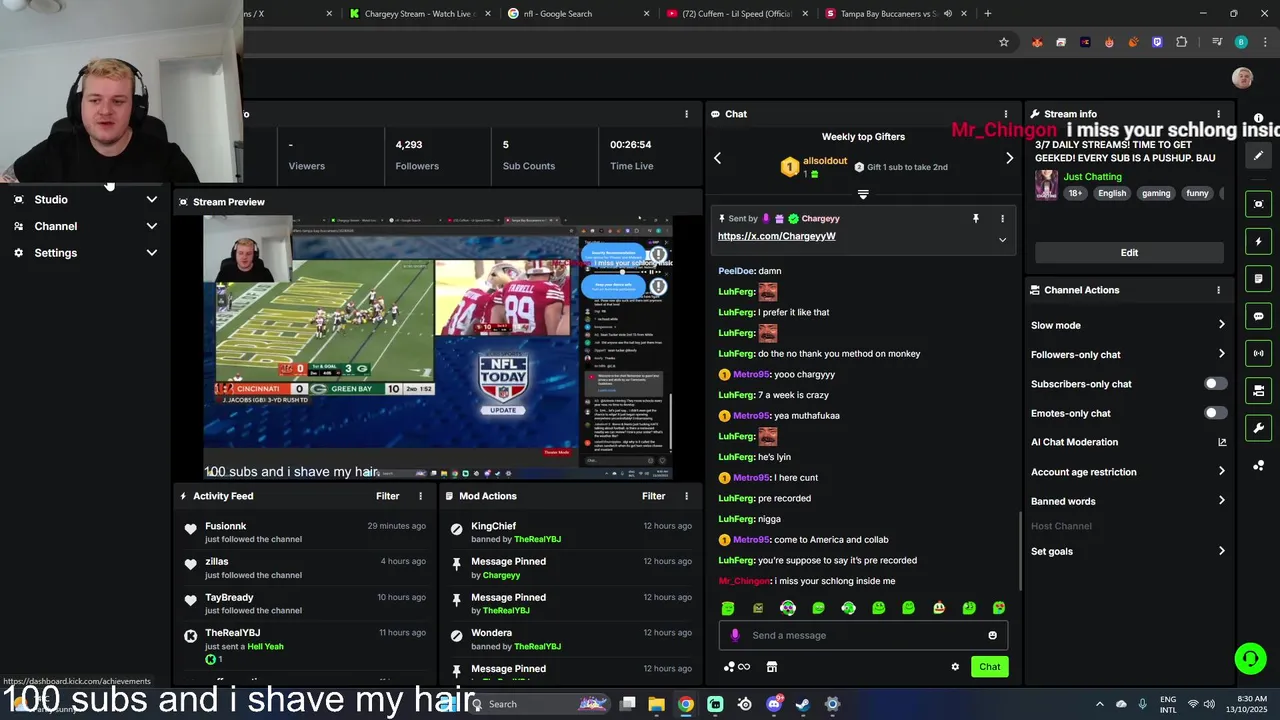
Task: Click the microphone icon in message box
Action: tap(735, 635)
